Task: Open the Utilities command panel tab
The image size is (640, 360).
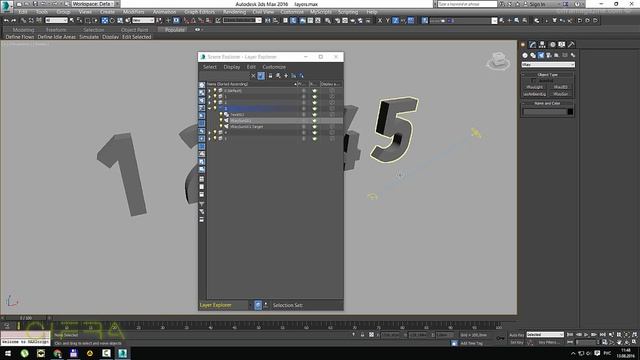Action: 571,44
